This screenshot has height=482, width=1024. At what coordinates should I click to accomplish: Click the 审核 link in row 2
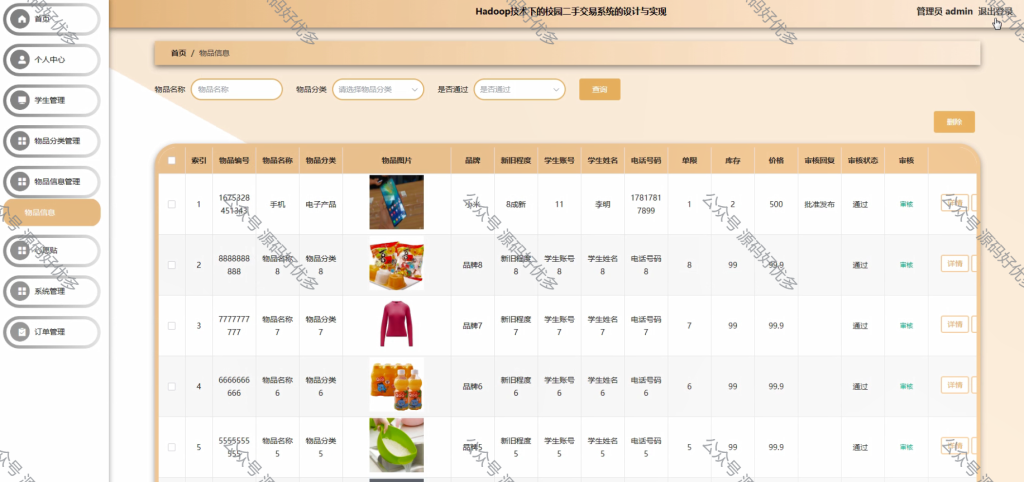pyautogui.click(x=906, y=265)
